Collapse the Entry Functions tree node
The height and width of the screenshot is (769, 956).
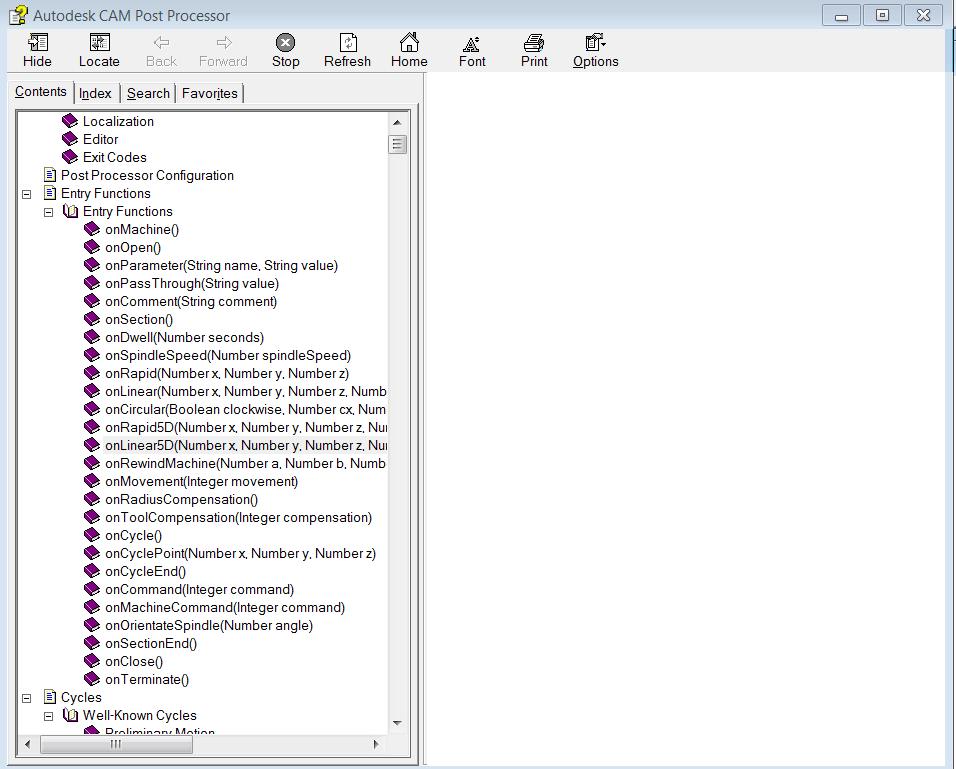pyautogui.click(x=26, y=193)
